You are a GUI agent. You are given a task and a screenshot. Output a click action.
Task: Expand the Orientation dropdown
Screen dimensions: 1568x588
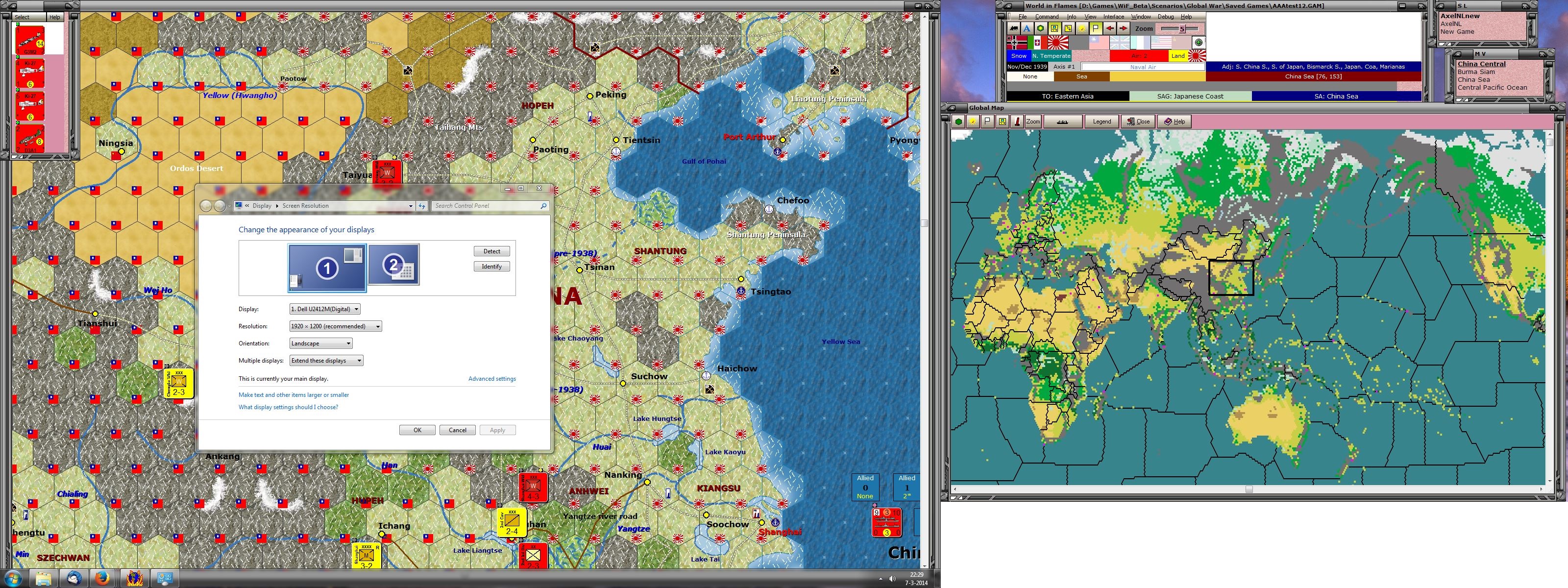[x=321, y=343]
